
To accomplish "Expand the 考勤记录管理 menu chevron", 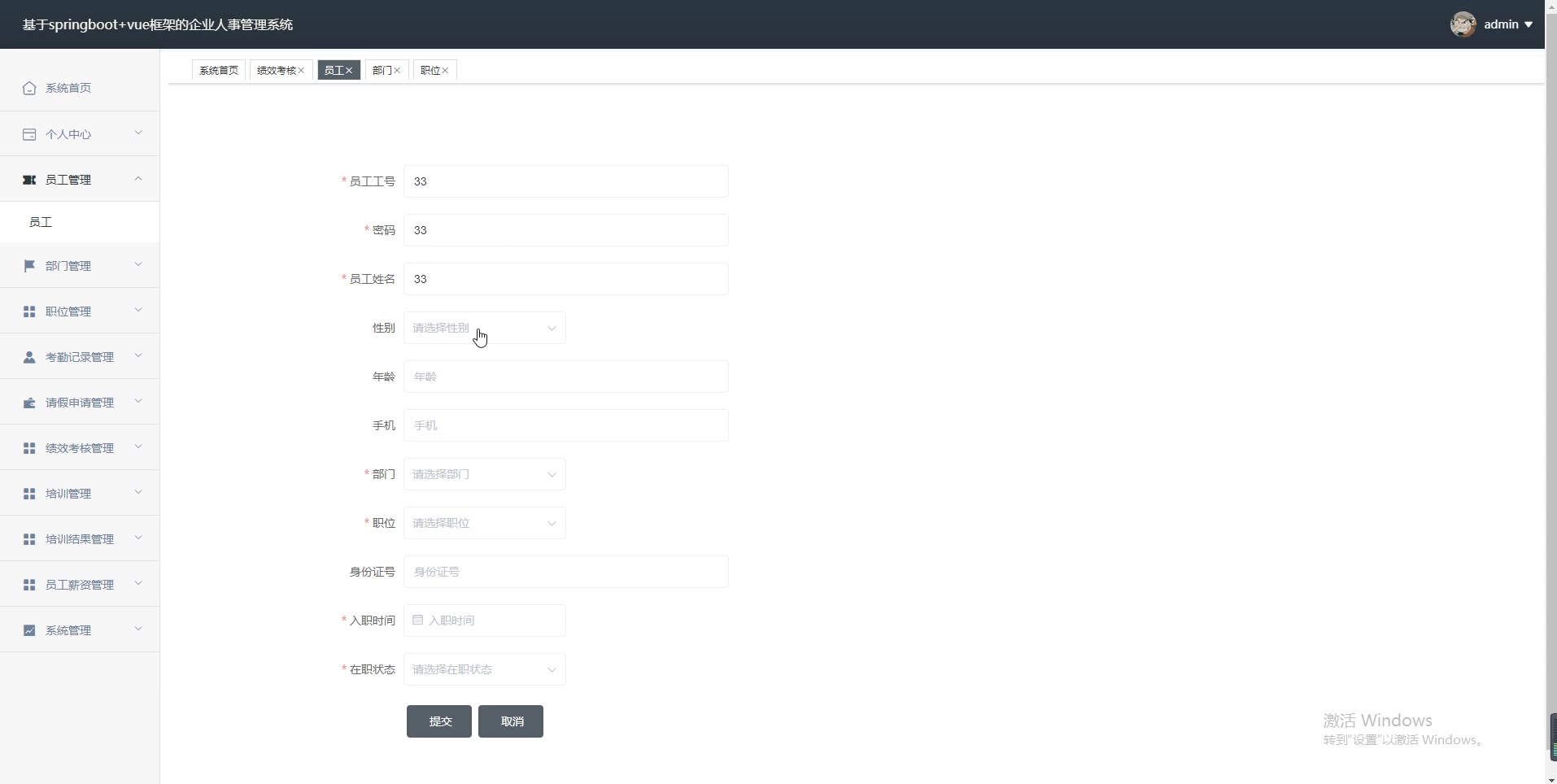I will (138, 355).
